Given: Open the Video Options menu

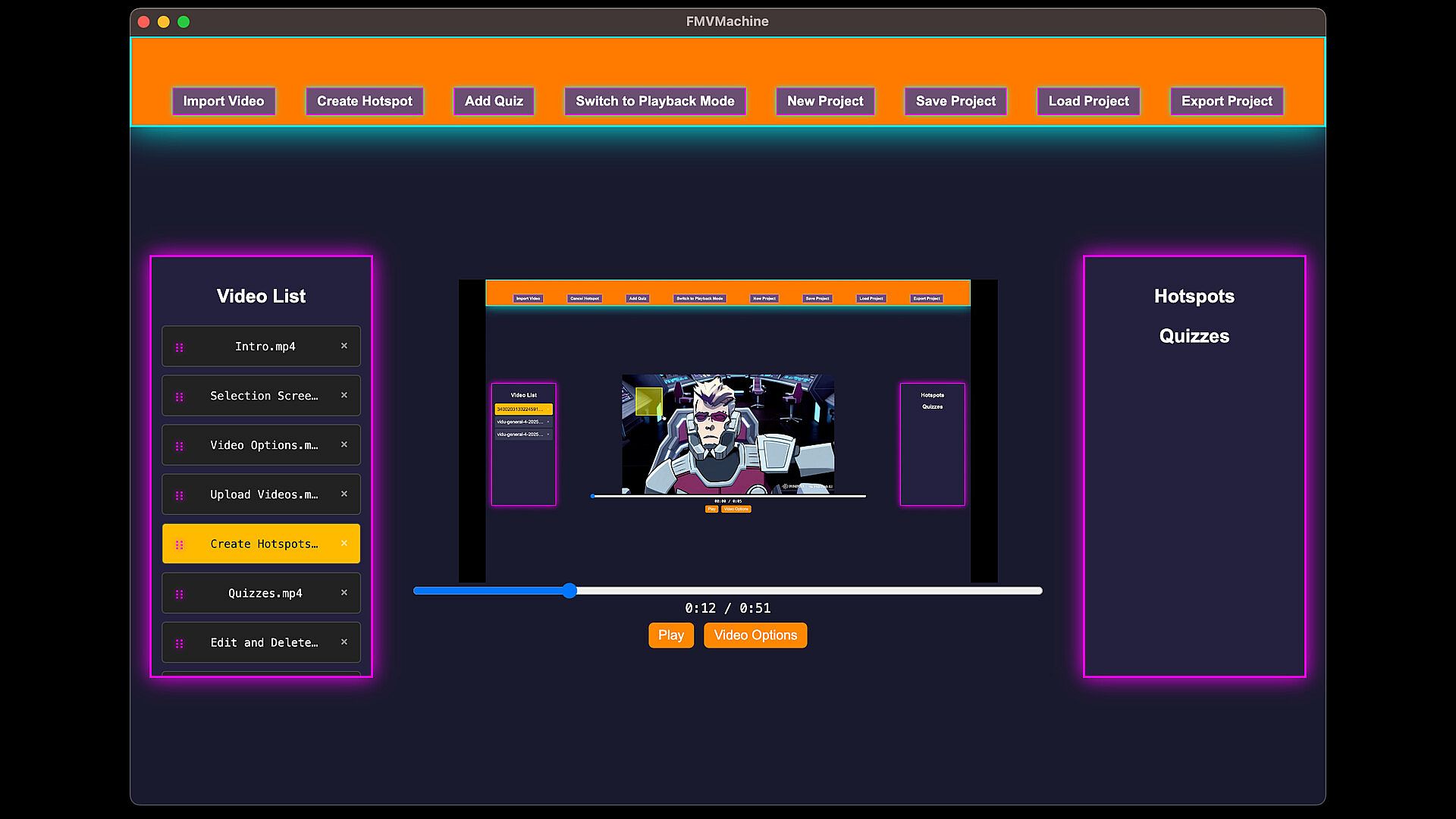Looking at the screenshot, I should tap(755, 635).
